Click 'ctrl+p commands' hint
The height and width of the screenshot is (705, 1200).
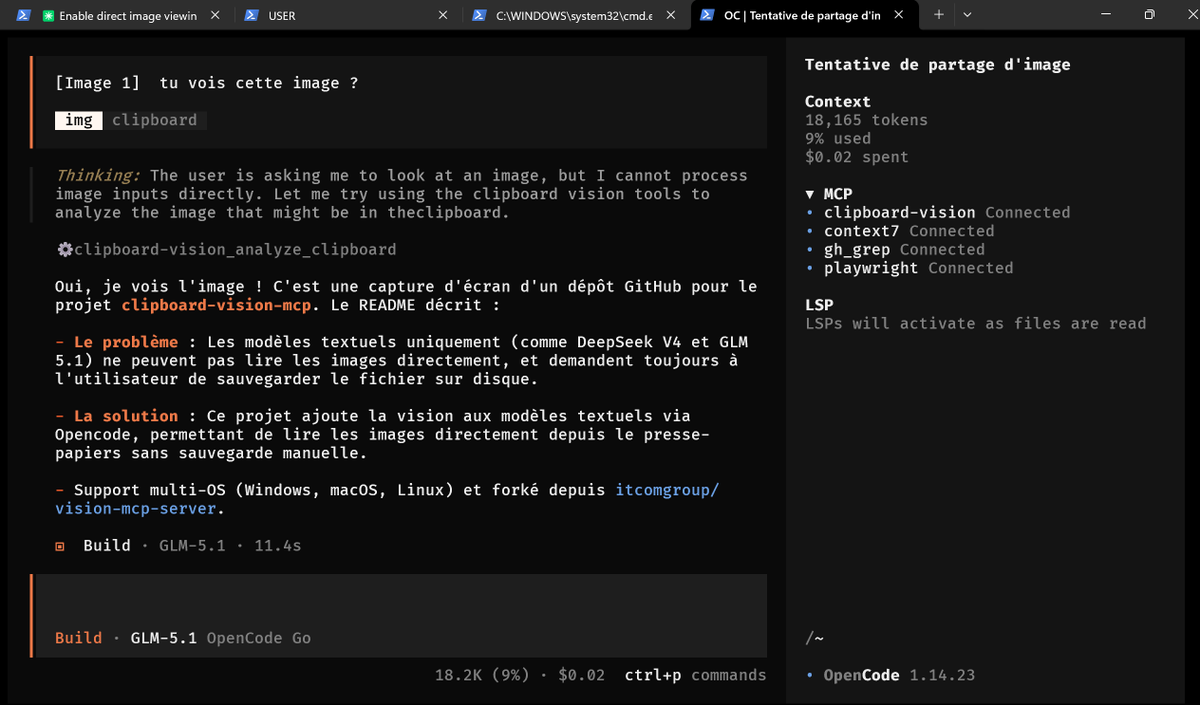tap(695, 675)
